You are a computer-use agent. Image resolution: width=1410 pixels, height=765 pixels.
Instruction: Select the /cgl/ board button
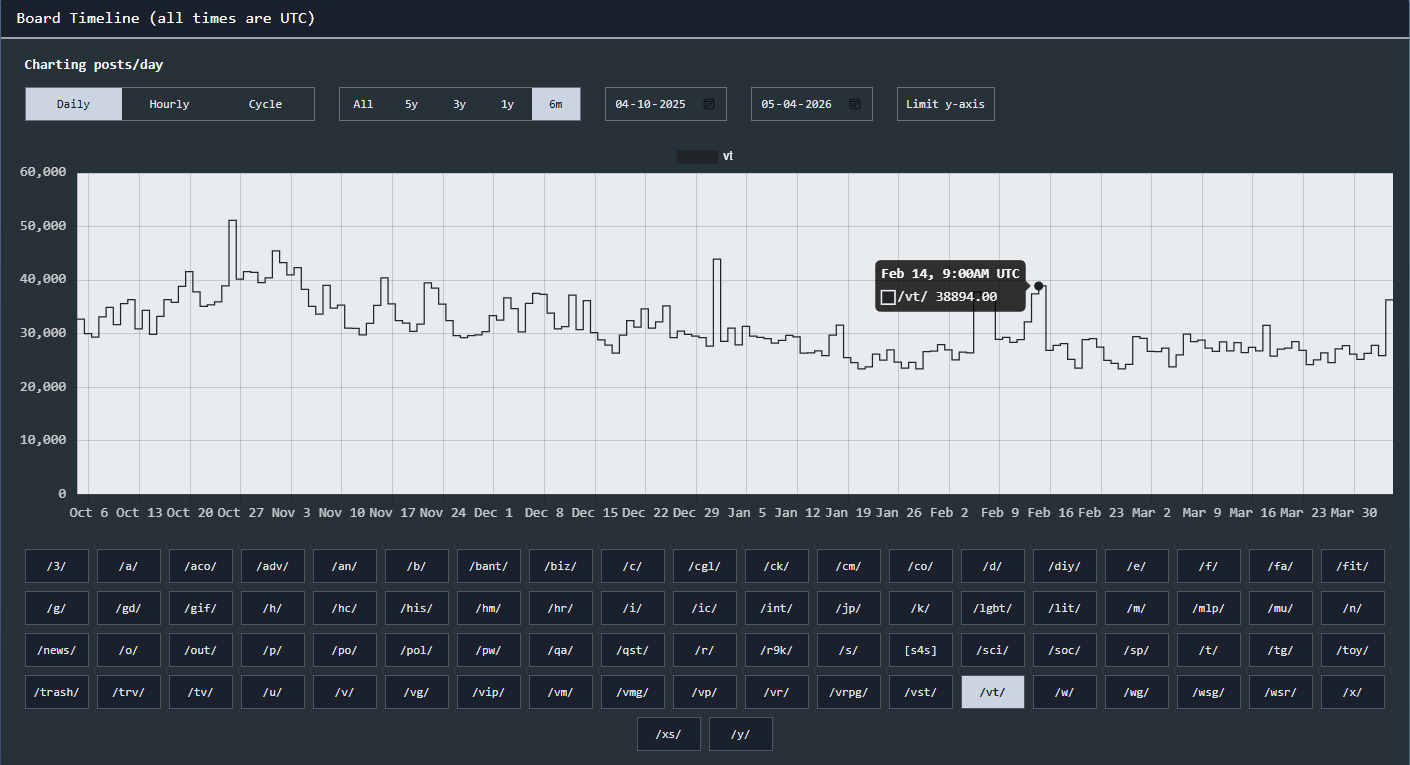tap(705, 566)
